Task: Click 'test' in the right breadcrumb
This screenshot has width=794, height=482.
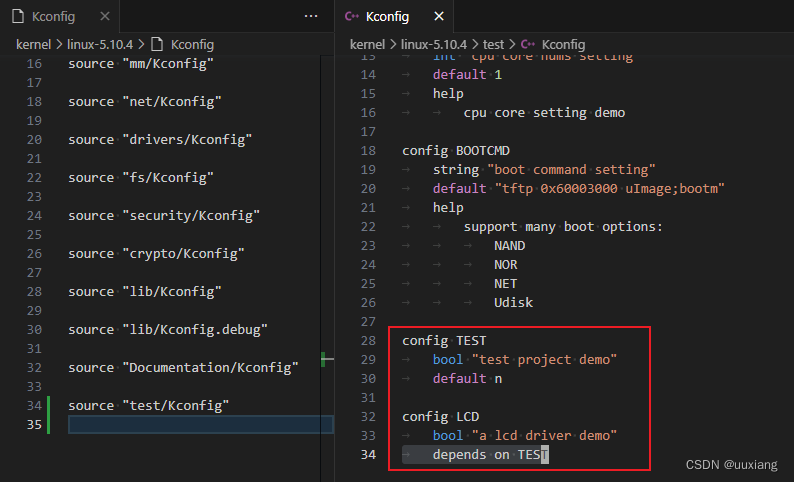Action: pyautogui.click(x=493, y=45)
